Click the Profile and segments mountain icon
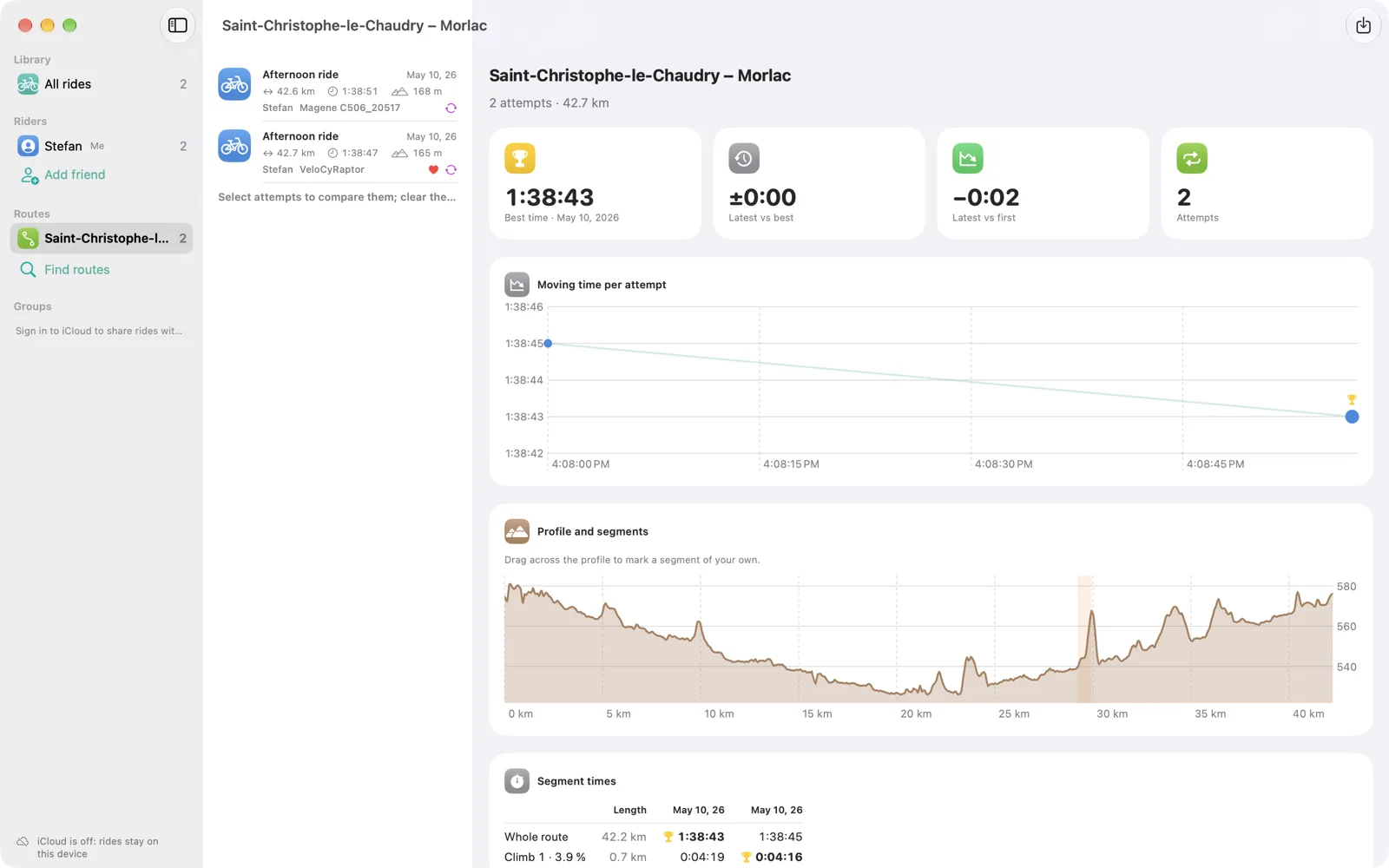The width and height of the screenshot is (1389, 868). 517,531
